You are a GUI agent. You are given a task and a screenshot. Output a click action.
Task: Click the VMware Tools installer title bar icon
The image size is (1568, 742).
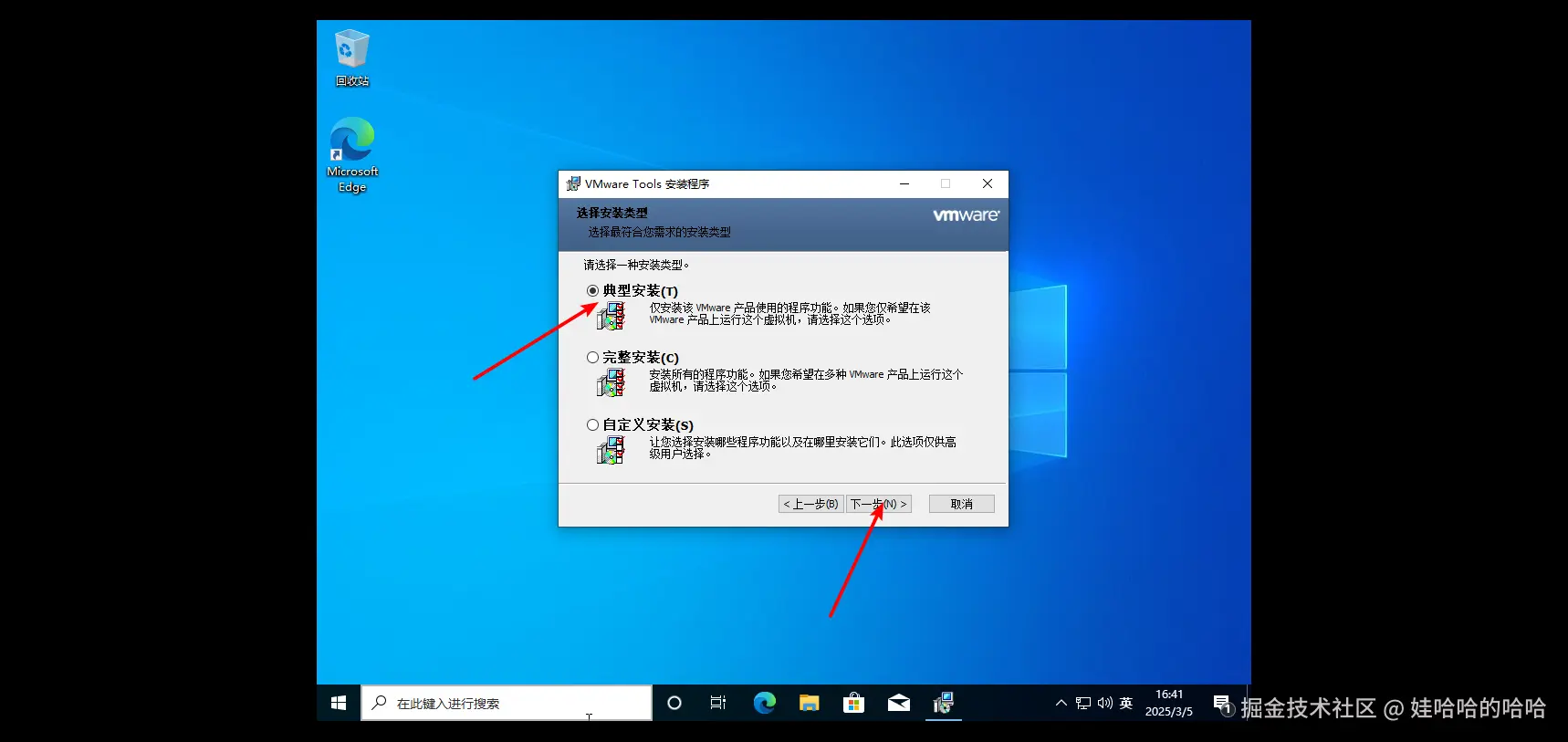coord(573,183)
